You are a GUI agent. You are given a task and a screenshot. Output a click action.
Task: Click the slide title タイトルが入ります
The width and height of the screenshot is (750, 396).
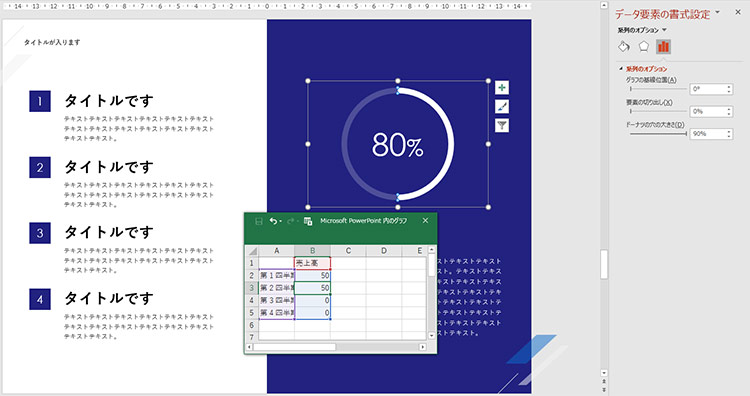pos(52,43)
